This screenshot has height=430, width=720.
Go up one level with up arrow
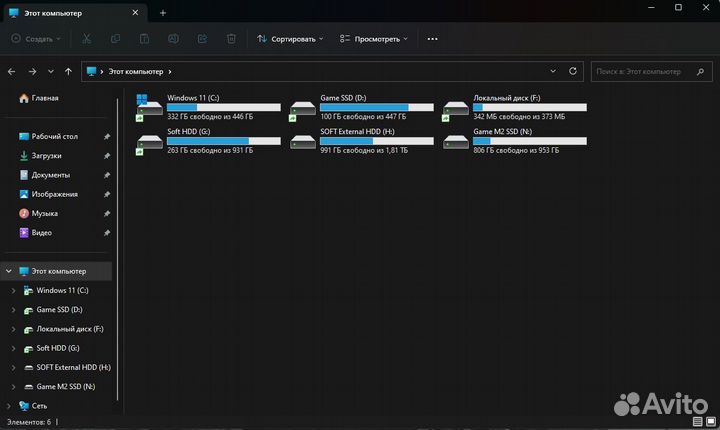(x=68, y=72)
